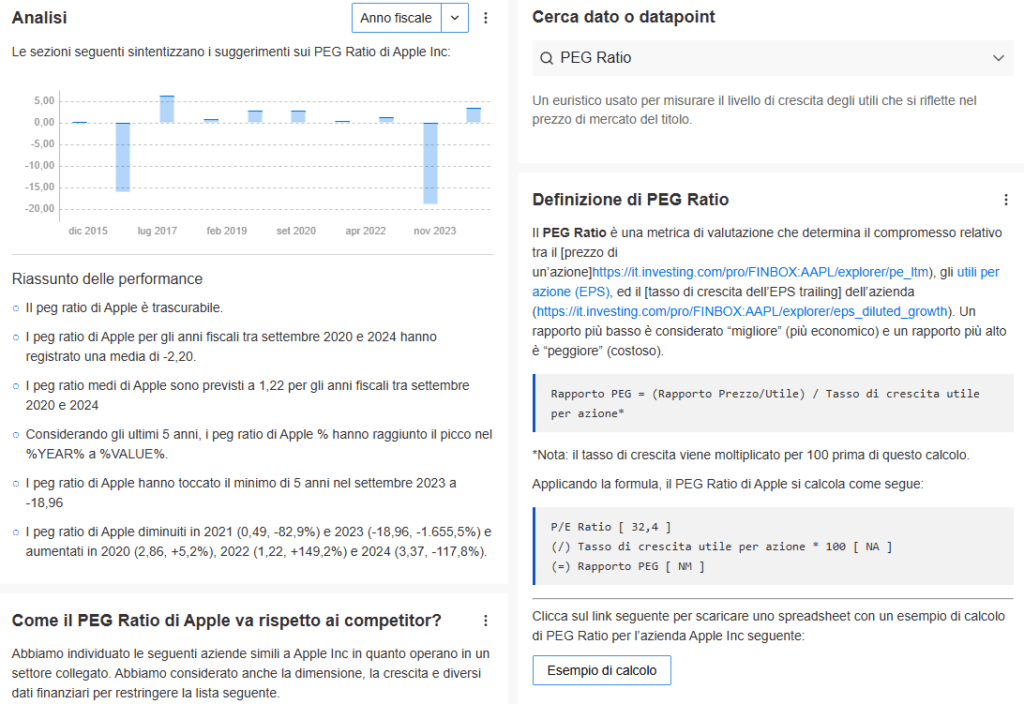Click the bullet mentioning a media di -2,20

pyautogui.click(x=231, y=347)
